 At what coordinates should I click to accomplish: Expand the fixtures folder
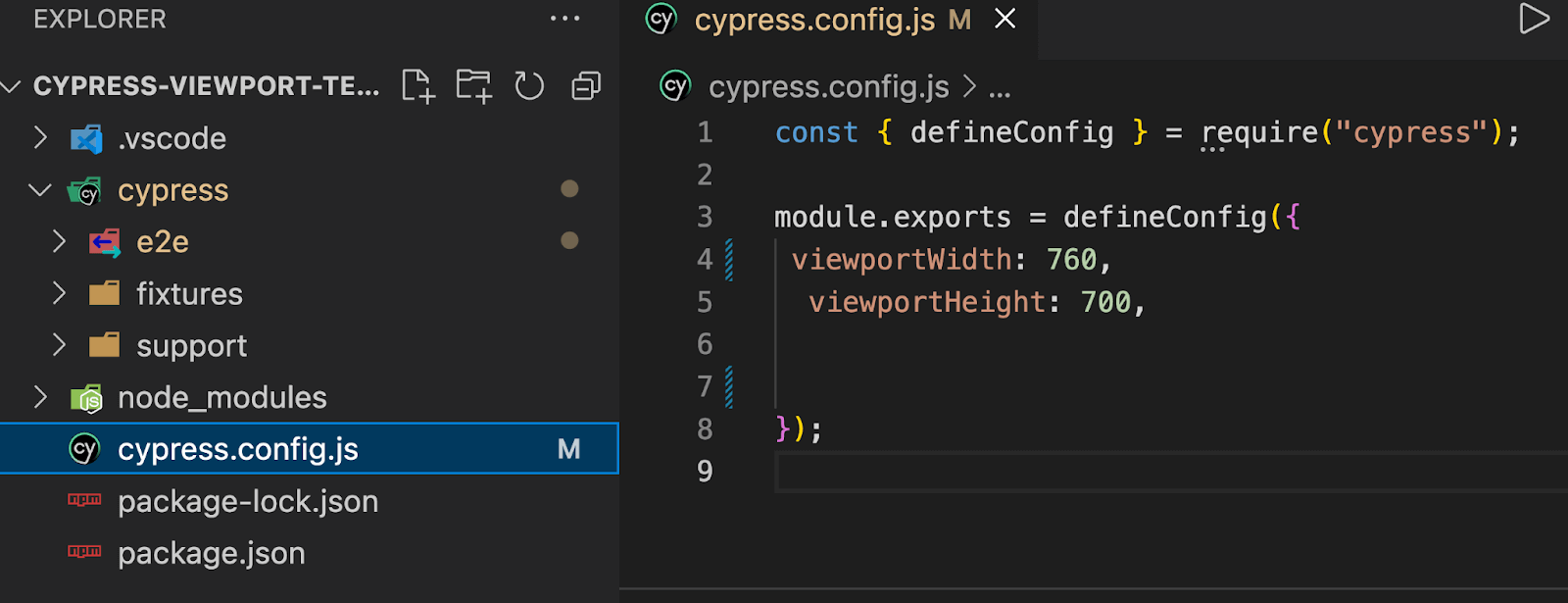(x=60, y=293)
